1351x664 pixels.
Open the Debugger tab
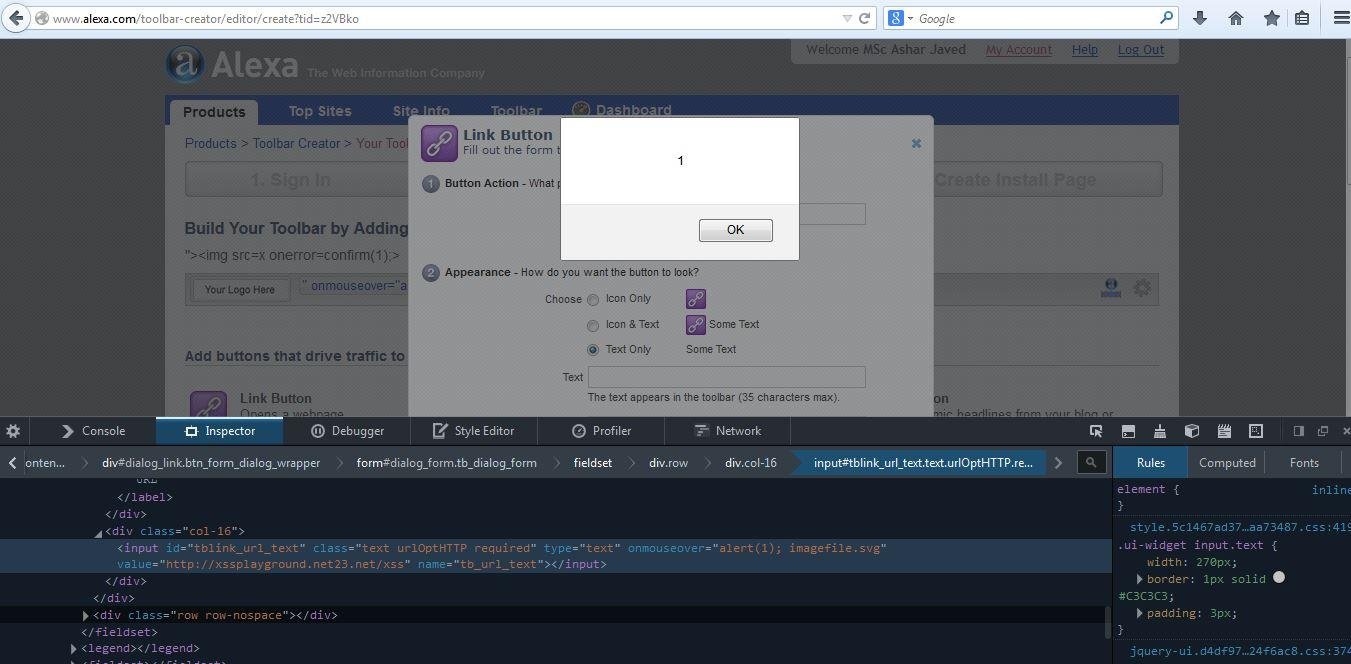pos(347,431)
